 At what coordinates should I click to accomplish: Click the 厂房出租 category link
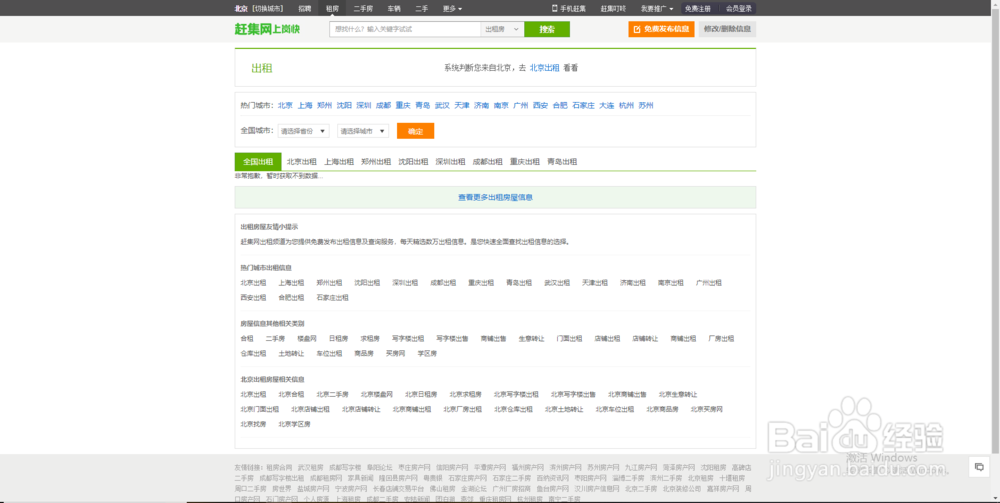pos(721,339)
